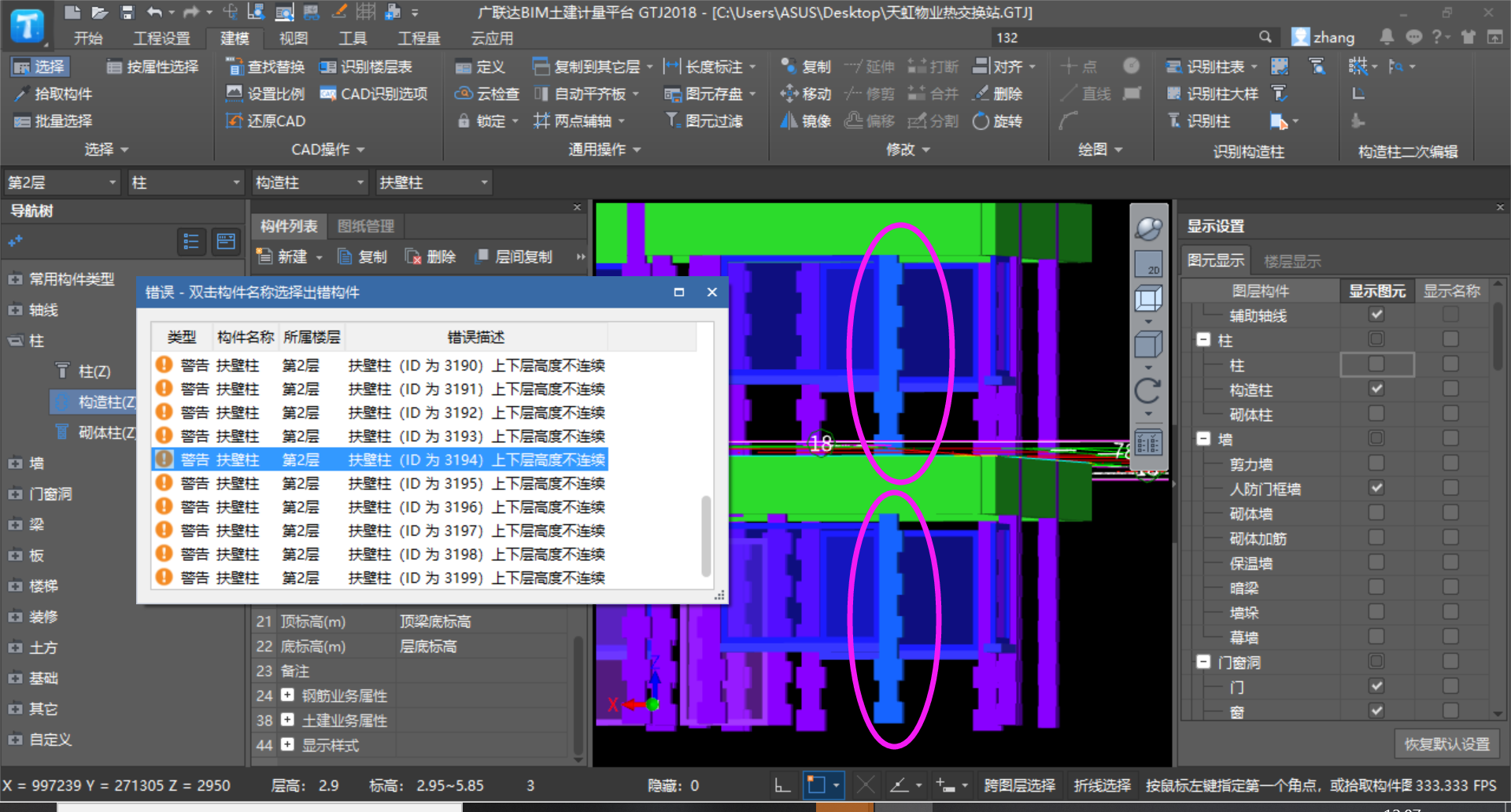
Task: Click the error dialog vertical scrollbar
Action: tap(706, 535)
